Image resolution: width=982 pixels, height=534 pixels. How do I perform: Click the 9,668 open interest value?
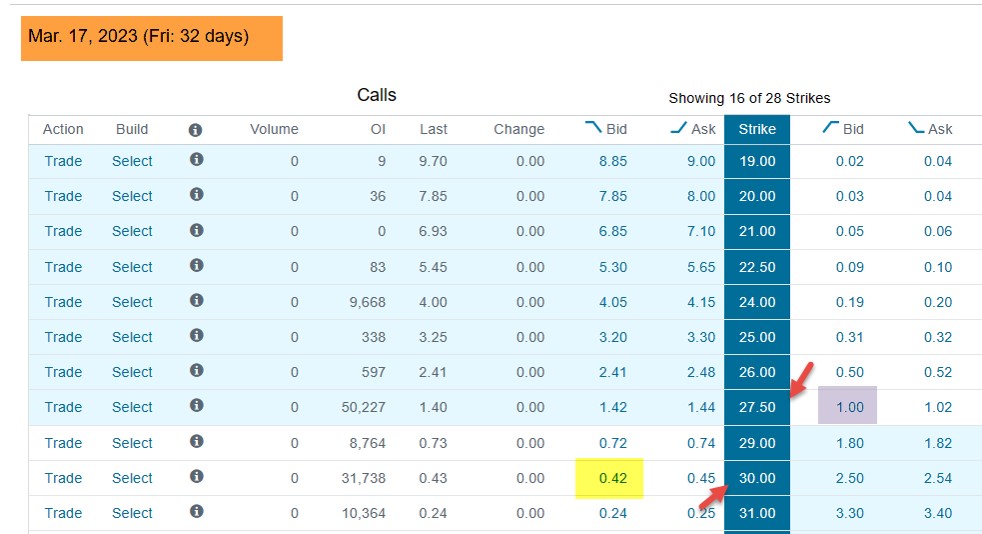point(368,302)
